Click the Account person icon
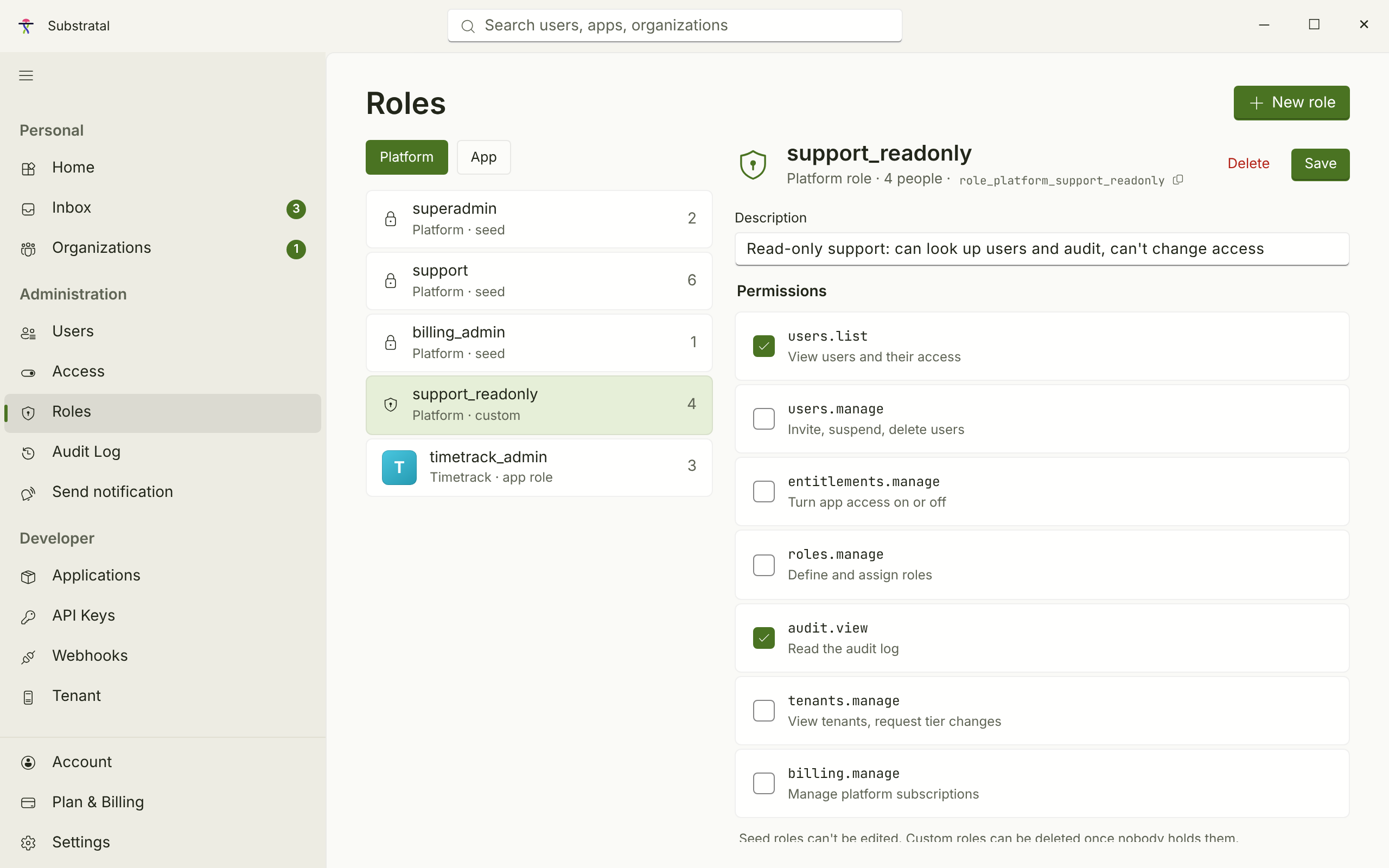The image size is (1389, 868). 28,762
